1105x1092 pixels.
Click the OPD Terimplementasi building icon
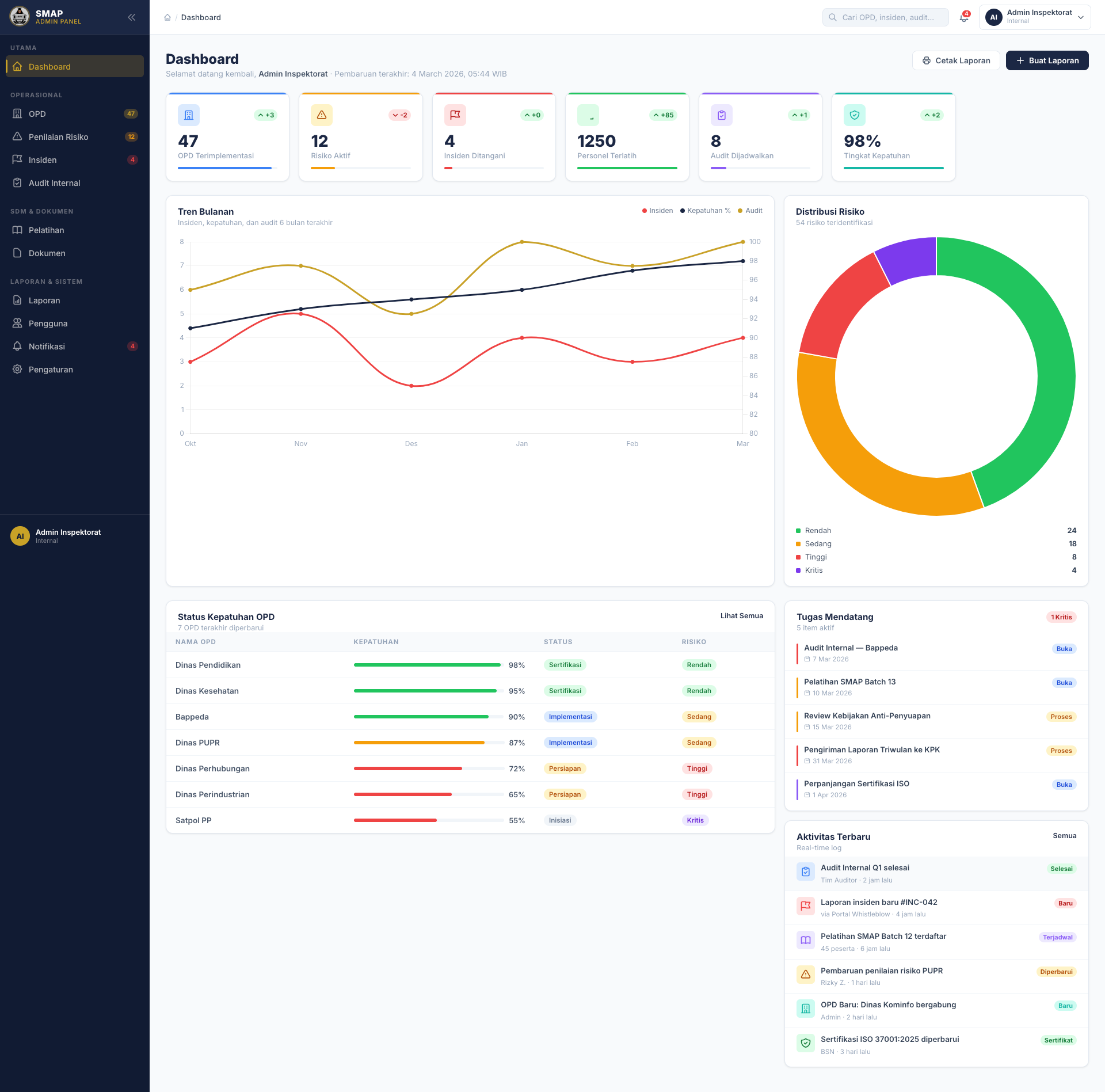[x=189, y=115]
